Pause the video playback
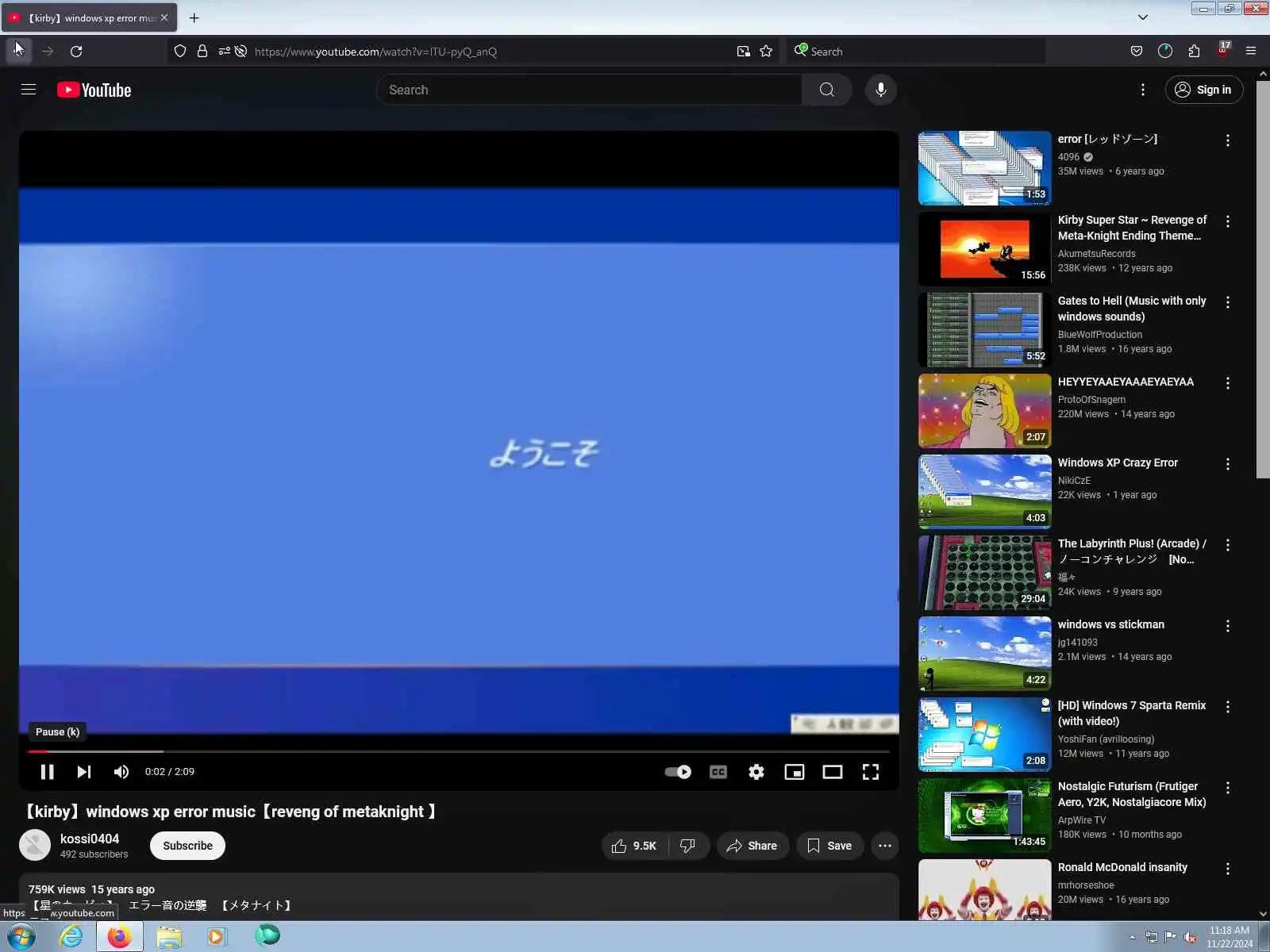 tap(47, 772)
